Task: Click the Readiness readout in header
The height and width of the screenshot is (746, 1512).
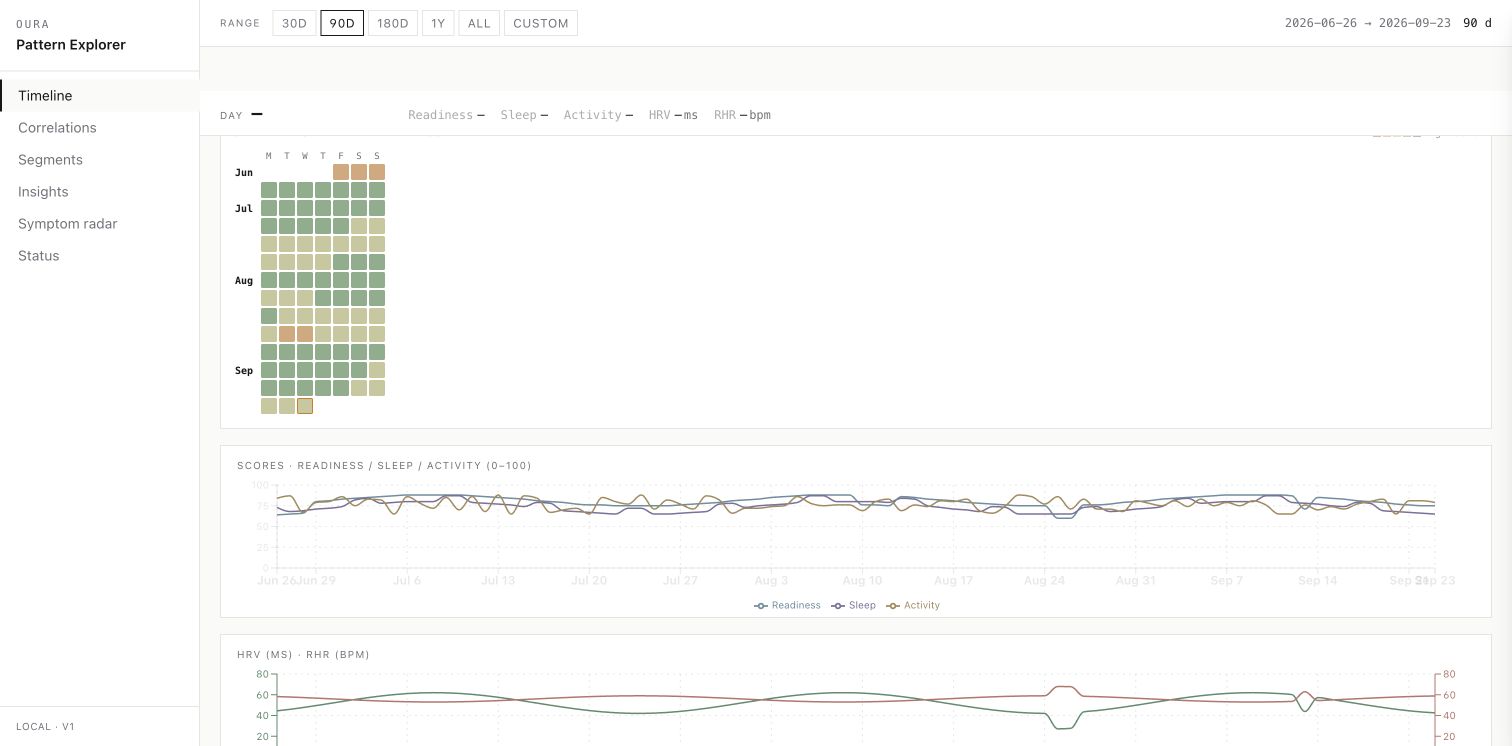Action: point(446,115)
